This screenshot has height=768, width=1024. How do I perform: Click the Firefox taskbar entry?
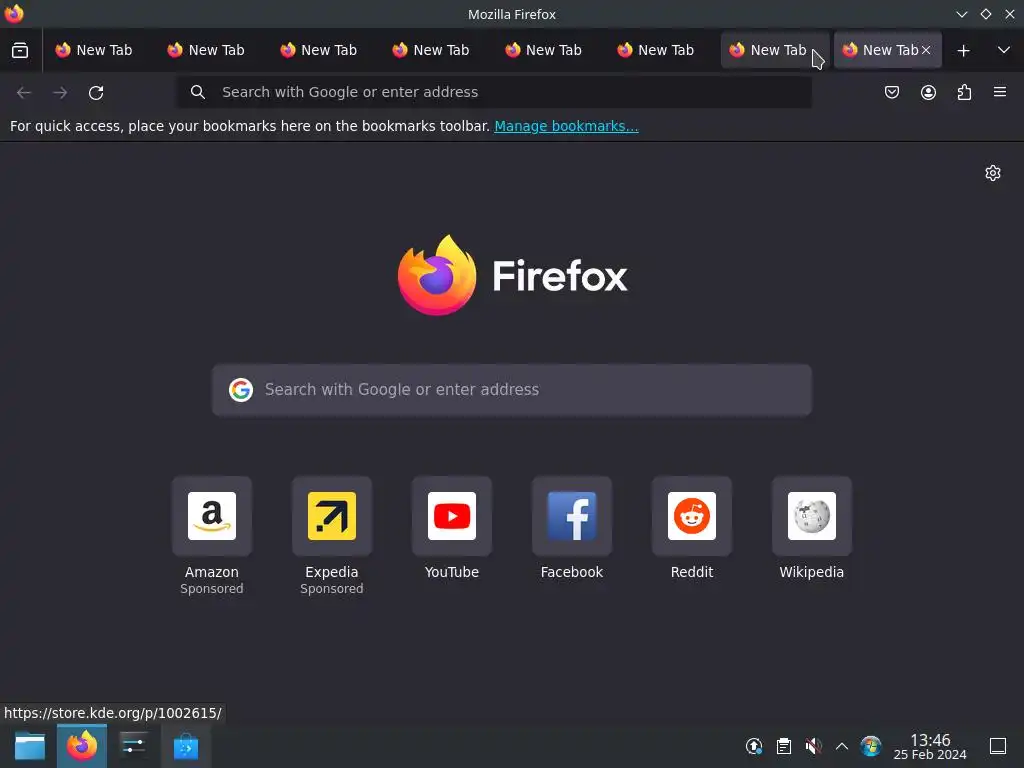pos(82,746)
